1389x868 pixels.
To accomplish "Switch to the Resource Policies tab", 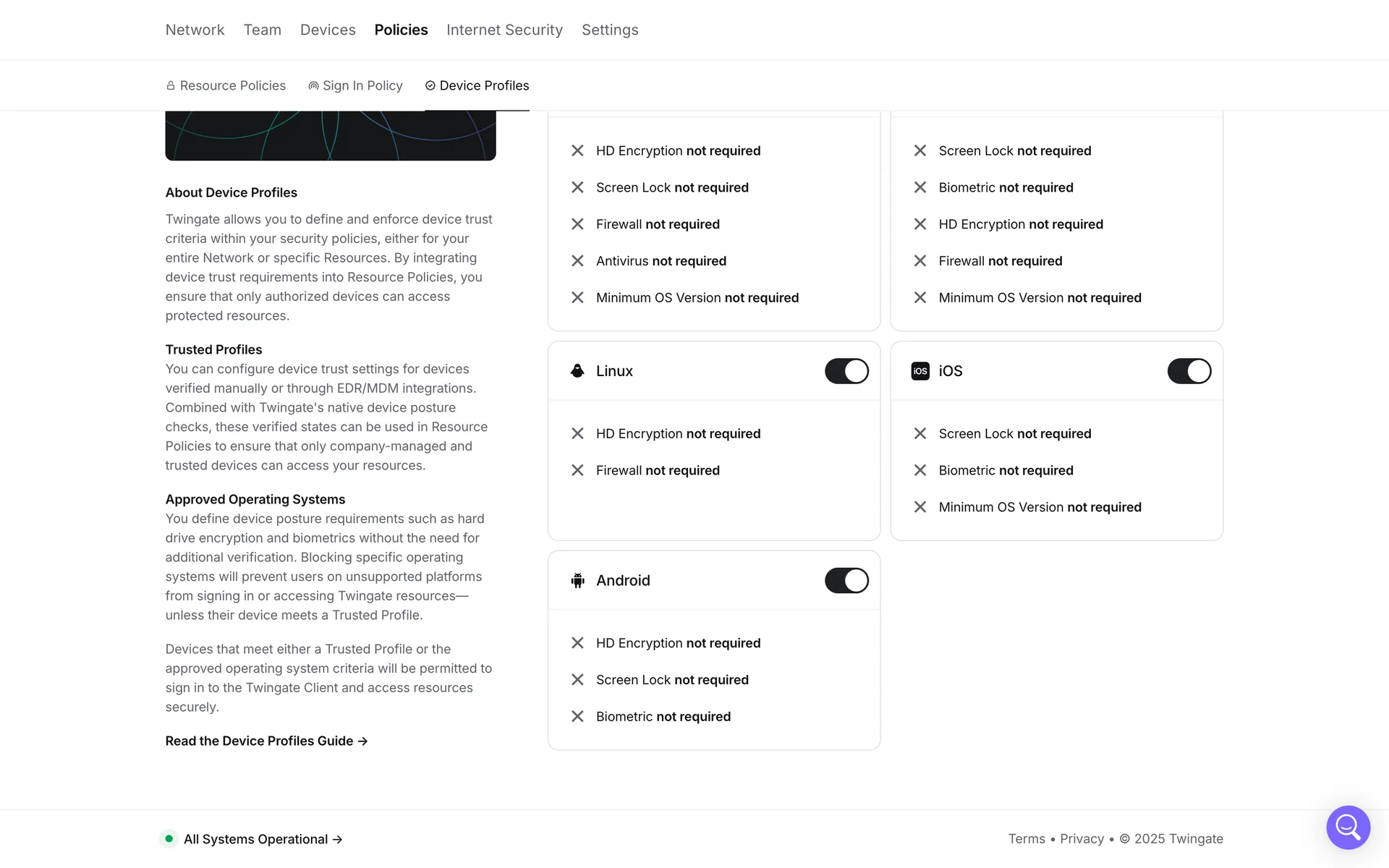I will click(x=232, y=86).
